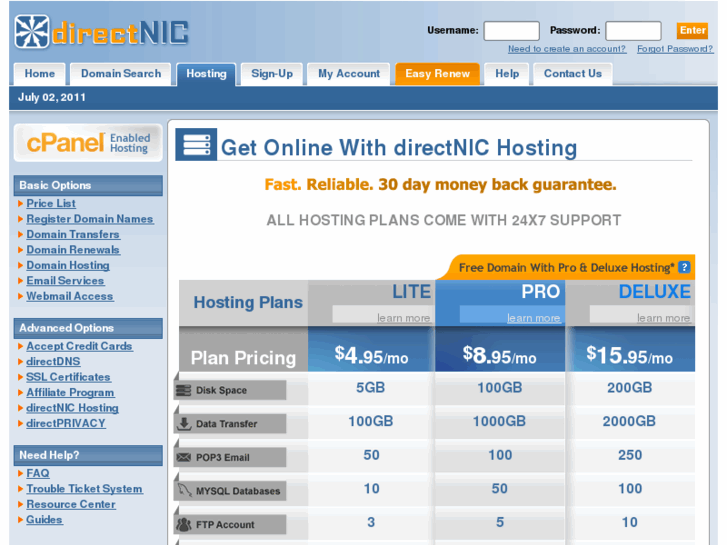Open the Help tab
The width and height of the screenshot is (727, 545).
[507, 74]
